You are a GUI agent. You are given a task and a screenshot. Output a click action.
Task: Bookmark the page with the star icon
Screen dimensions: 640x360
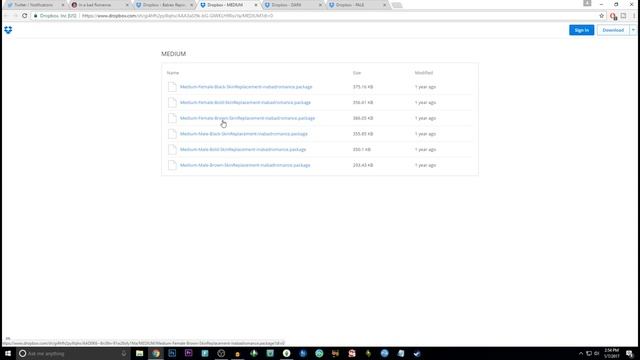pos(602,16)
